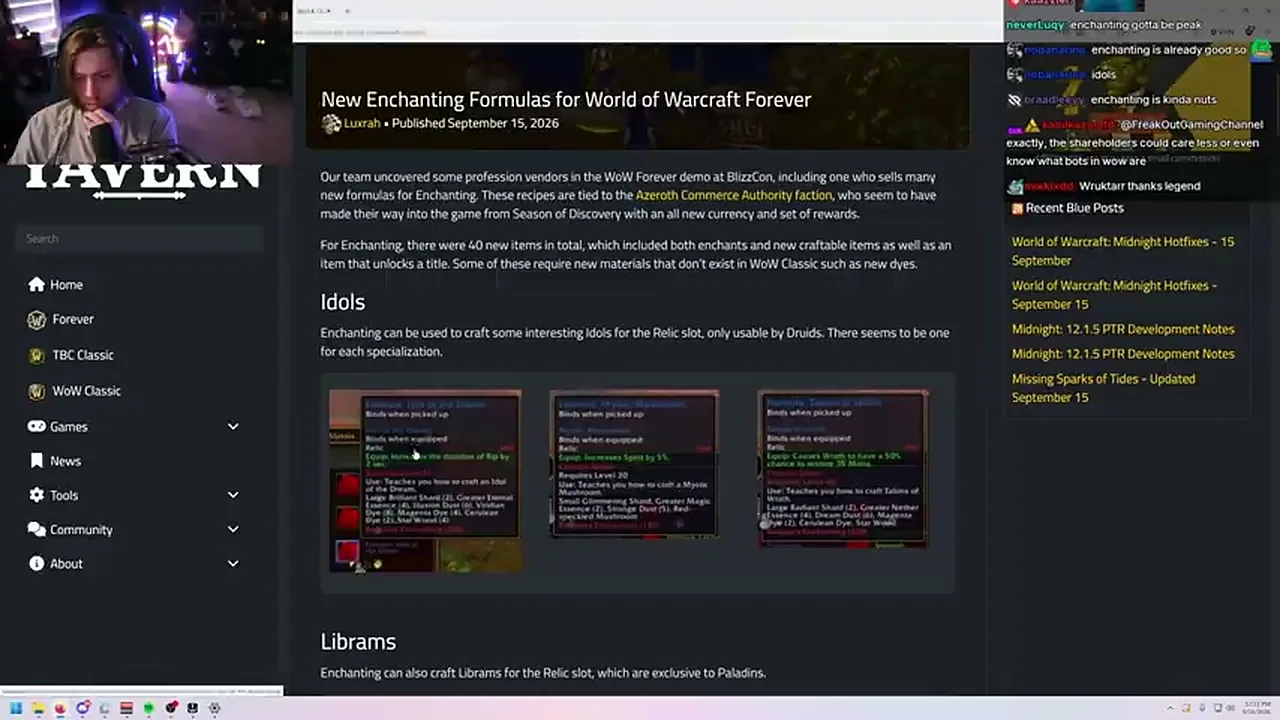Select WoW Classic in sidebar menu
The image size is (1280, 720).
[86, 391]
